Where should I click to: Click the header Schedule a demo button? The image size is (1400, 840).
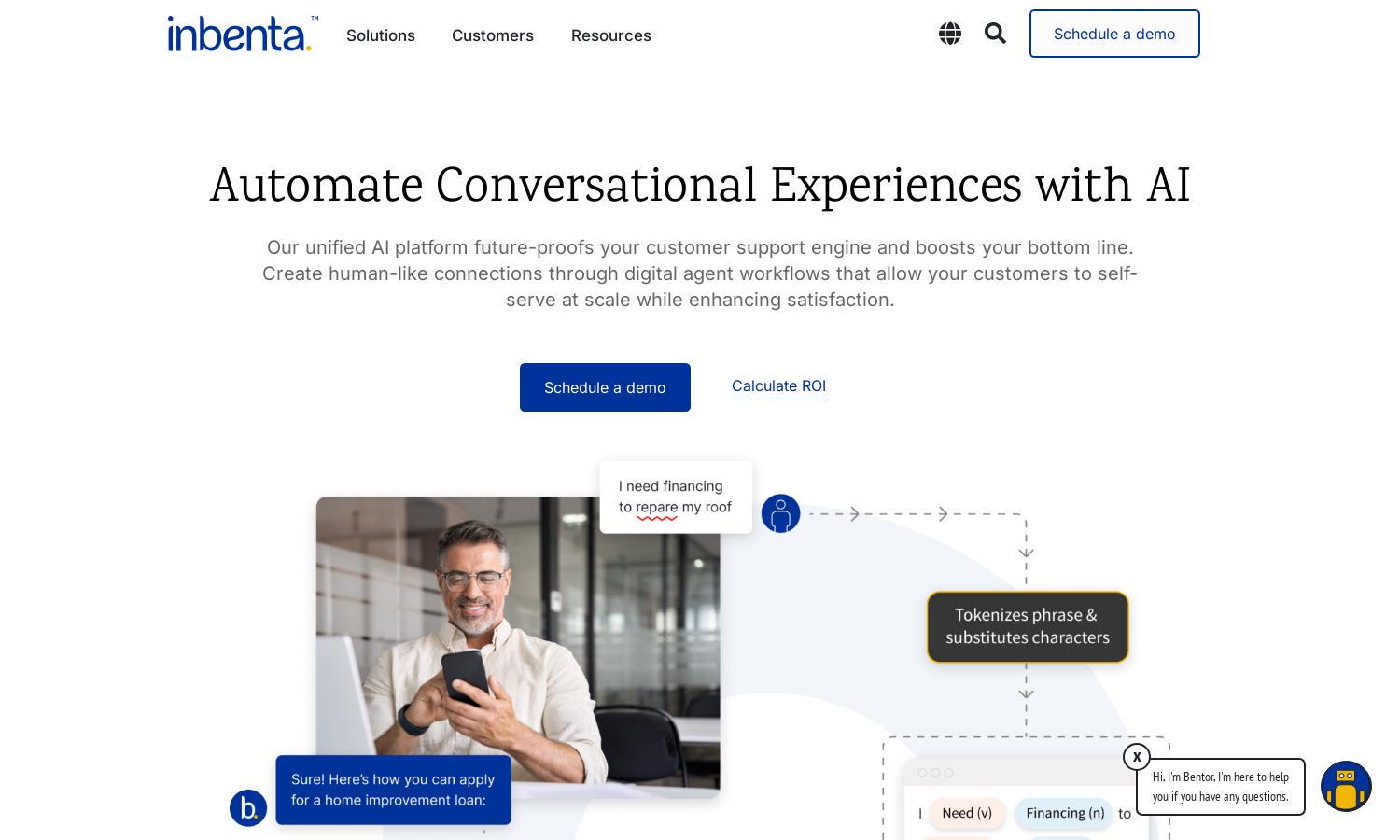(x=1114, y=34)
